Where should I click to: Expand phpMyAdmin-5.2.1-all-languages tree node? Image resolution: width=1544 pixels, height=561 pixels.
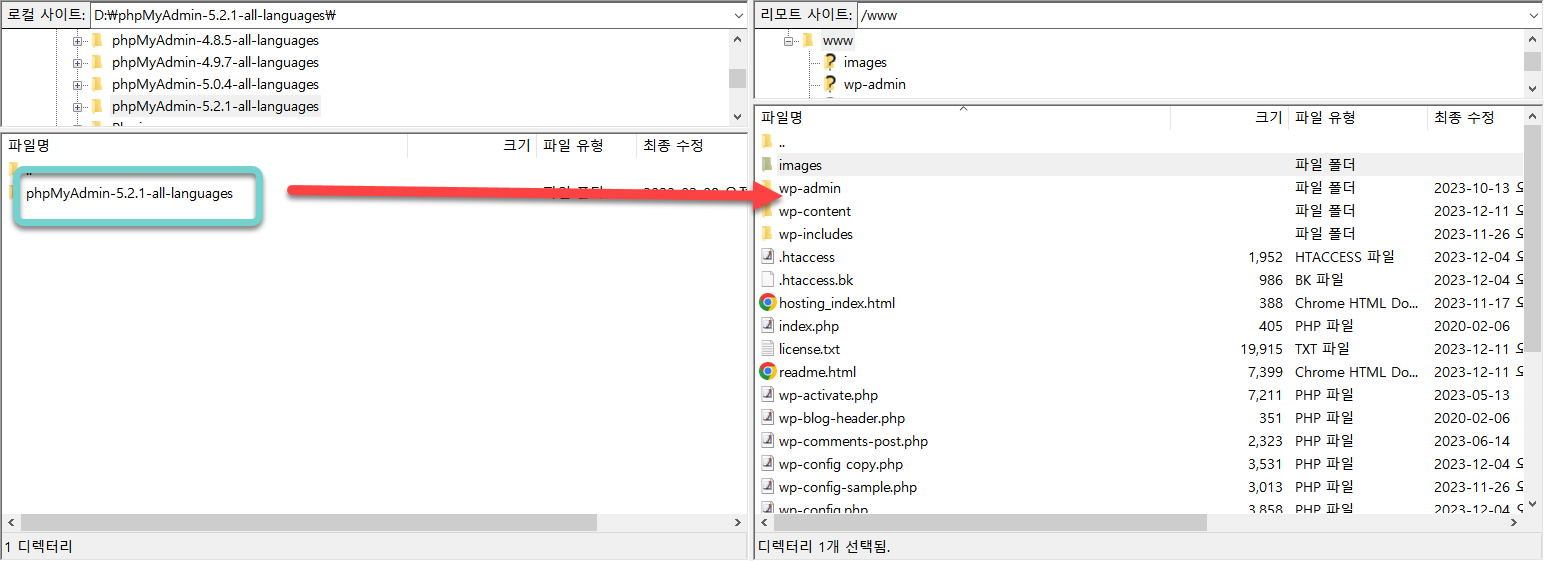[78, 107]
